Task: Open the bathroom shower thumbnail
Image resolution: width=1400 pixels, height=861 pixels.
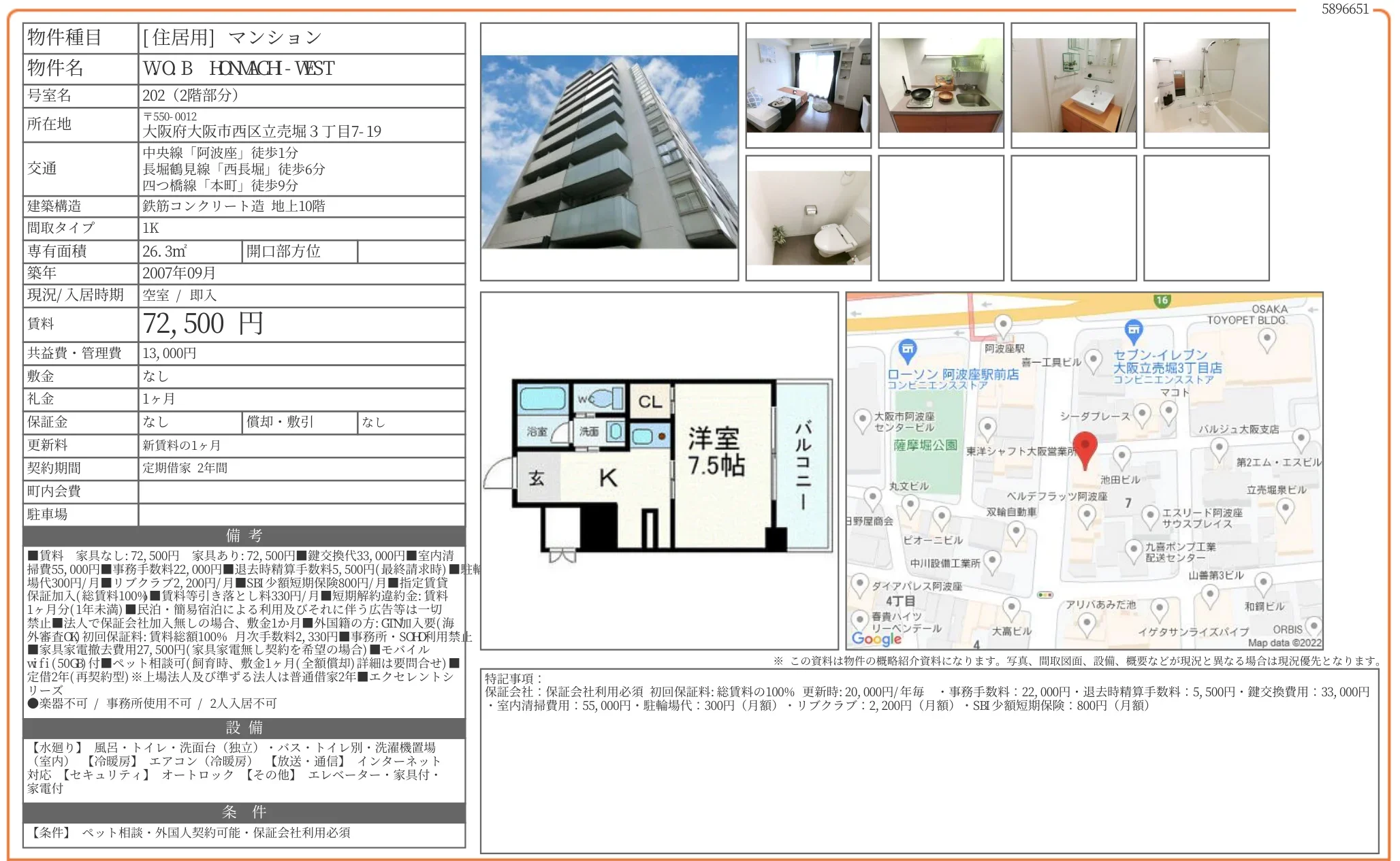Action: coord(1206,86)
